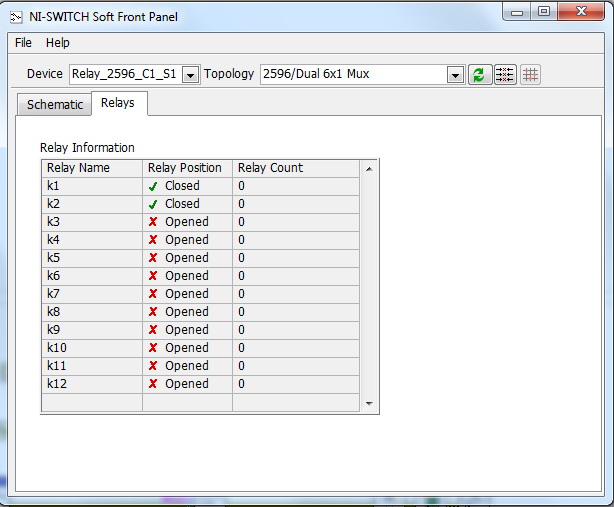The width and height of the screenshot is (614, 507).
Task: Click the Relay Position column header
Action: 188,168
